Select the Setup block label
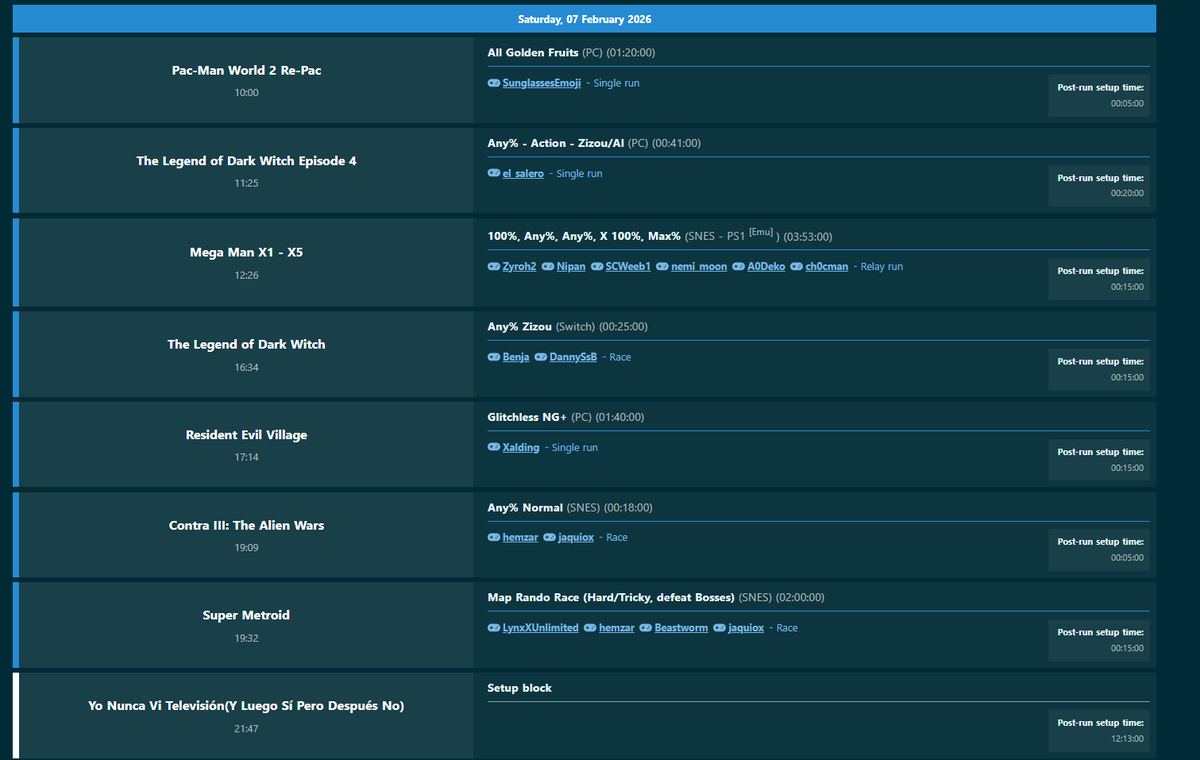The width and height of the screenshot is (1200, 760). click(x=519, y=688)
